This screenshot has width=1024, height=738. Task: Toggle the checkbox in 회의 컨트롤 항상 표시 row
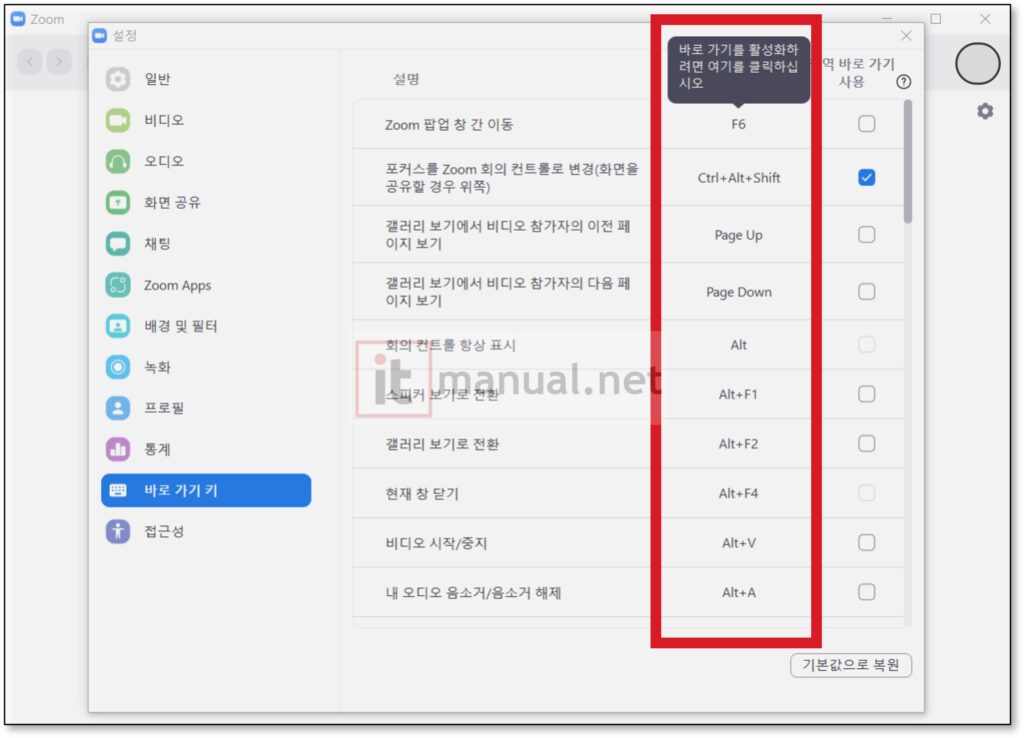click(867, 344)
